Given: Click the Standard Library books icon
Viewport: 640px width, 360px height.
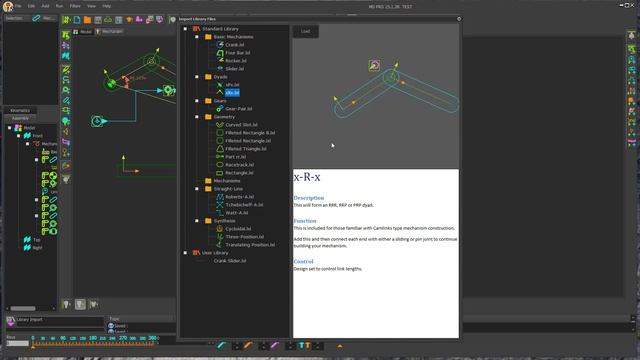Looking at the screenshot, I should pos(196,29).
